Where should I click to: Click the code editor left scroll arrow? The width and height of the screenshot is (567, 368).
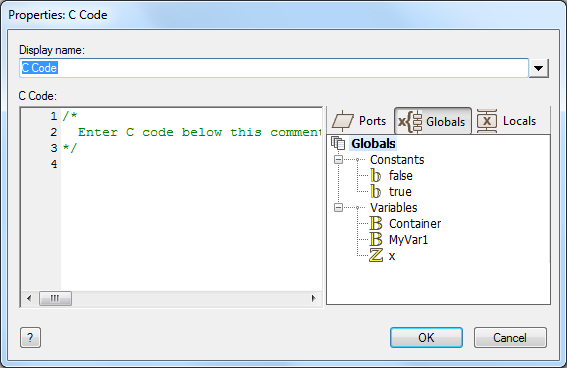click(29, 298)
